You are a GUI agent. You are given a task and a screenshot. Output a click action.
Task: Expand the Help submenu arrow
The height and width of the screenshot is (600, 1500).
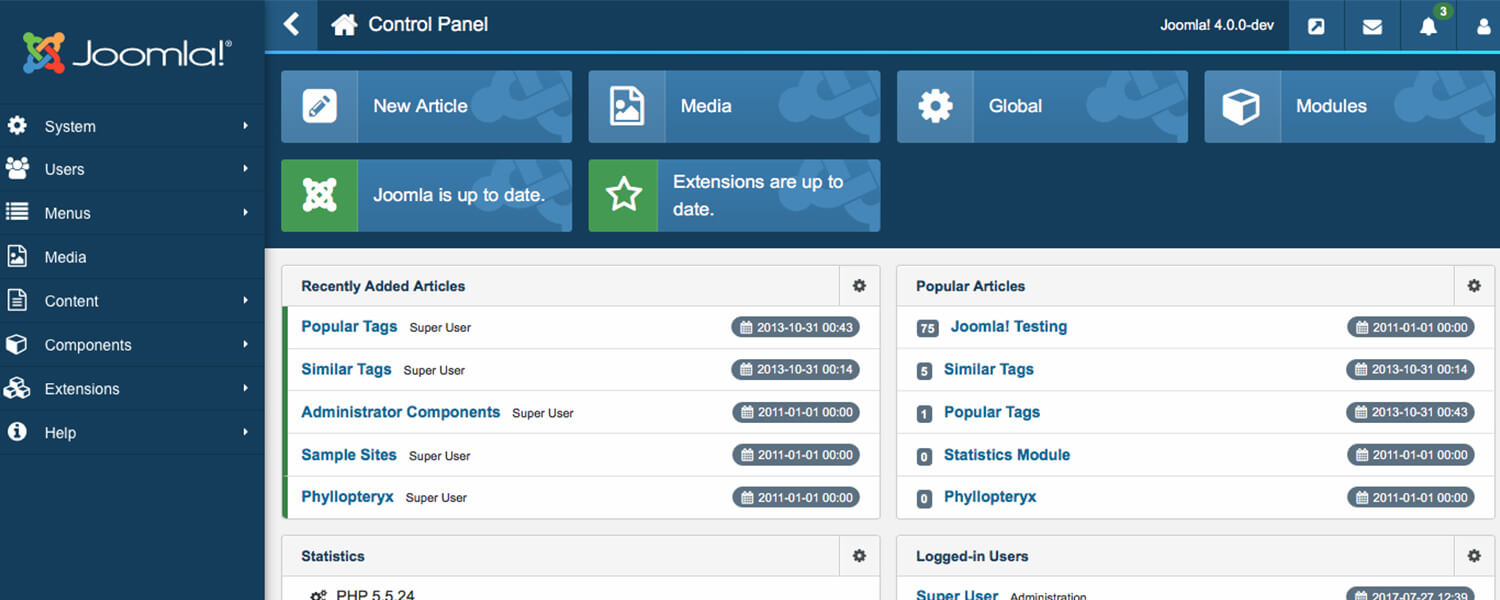click(245, 432)
